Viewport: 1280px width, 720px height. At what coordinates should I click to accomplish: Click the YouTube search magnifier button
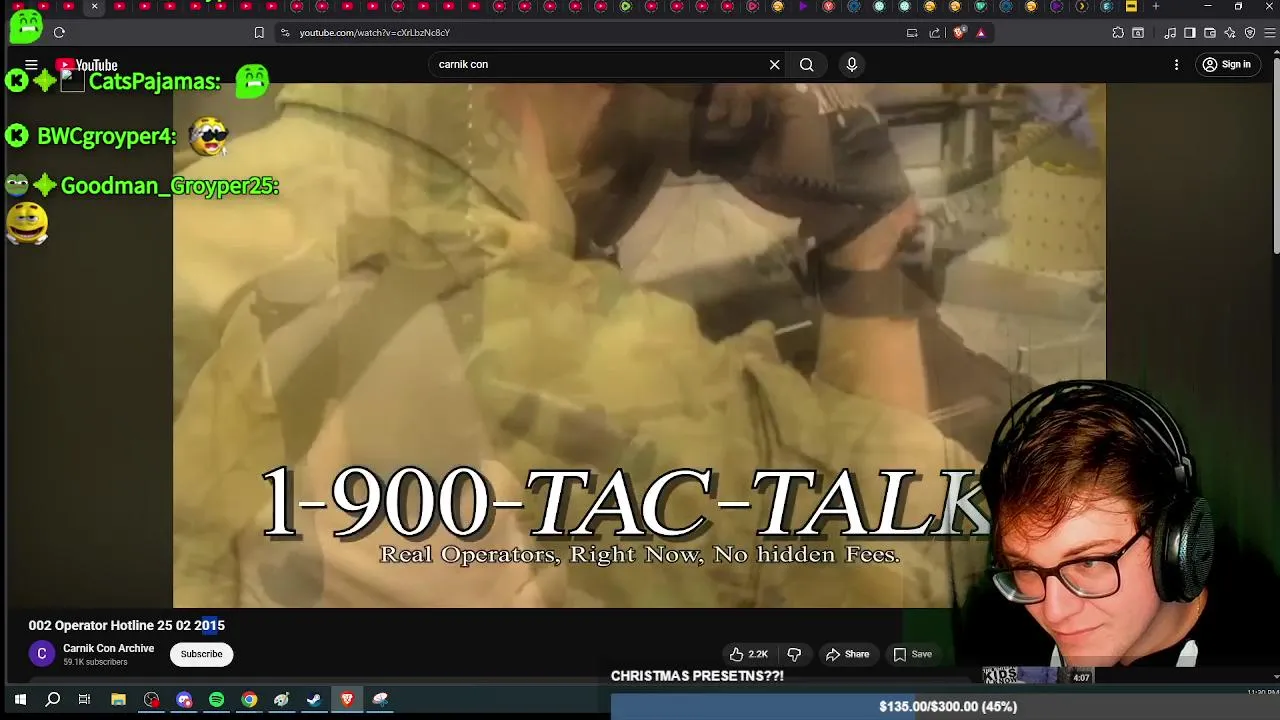(806, 65)
